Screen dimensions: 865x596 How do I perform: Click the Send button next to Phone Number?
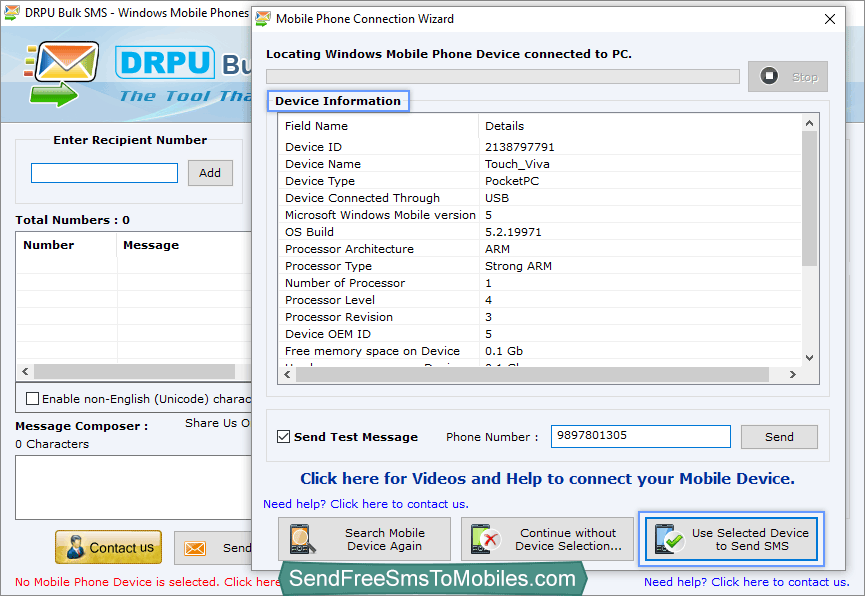[x=779, y=437]
